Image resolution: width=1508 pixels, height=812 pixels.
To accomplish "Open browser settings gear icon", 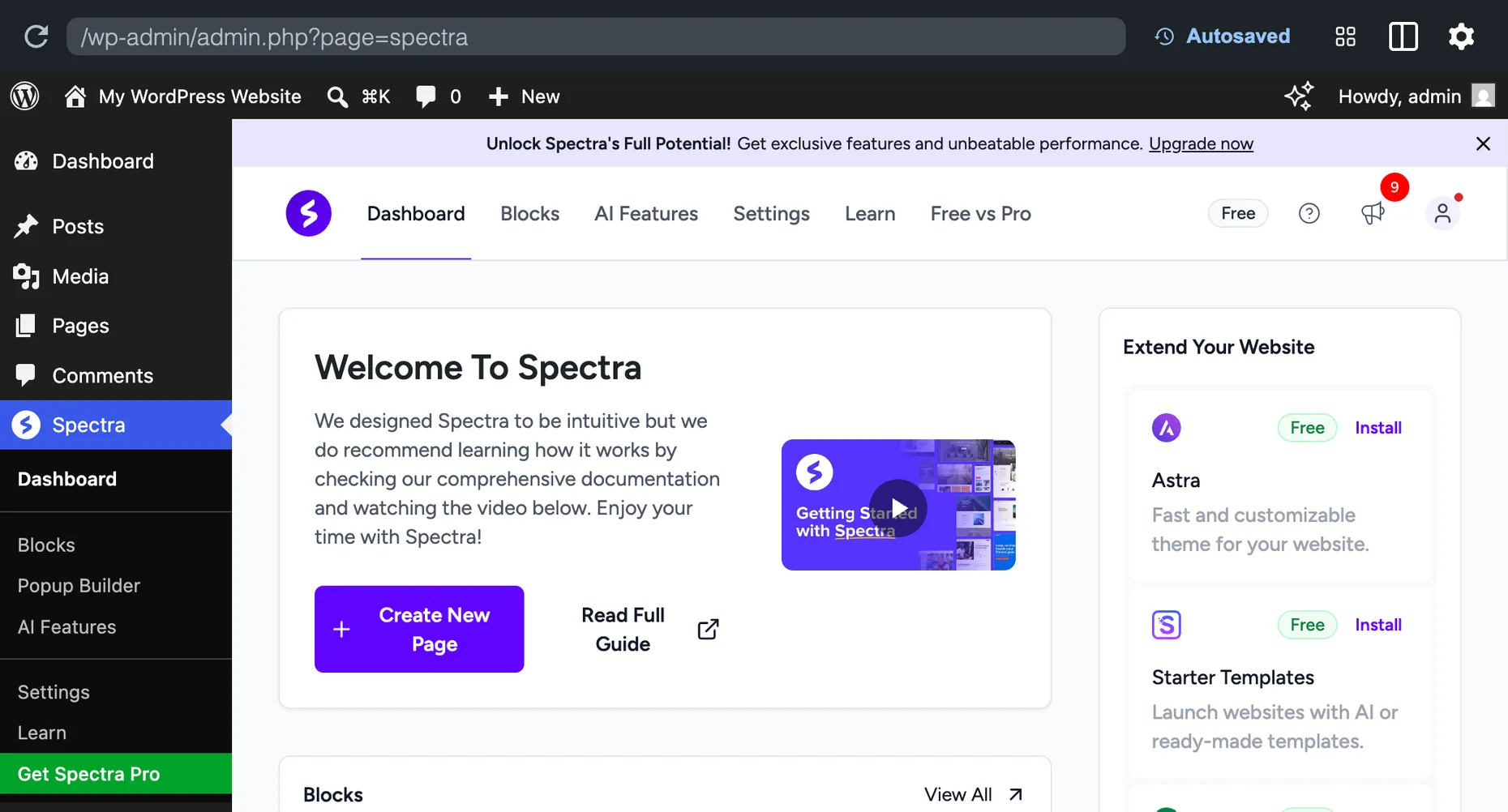I will tap(1461, 36).
